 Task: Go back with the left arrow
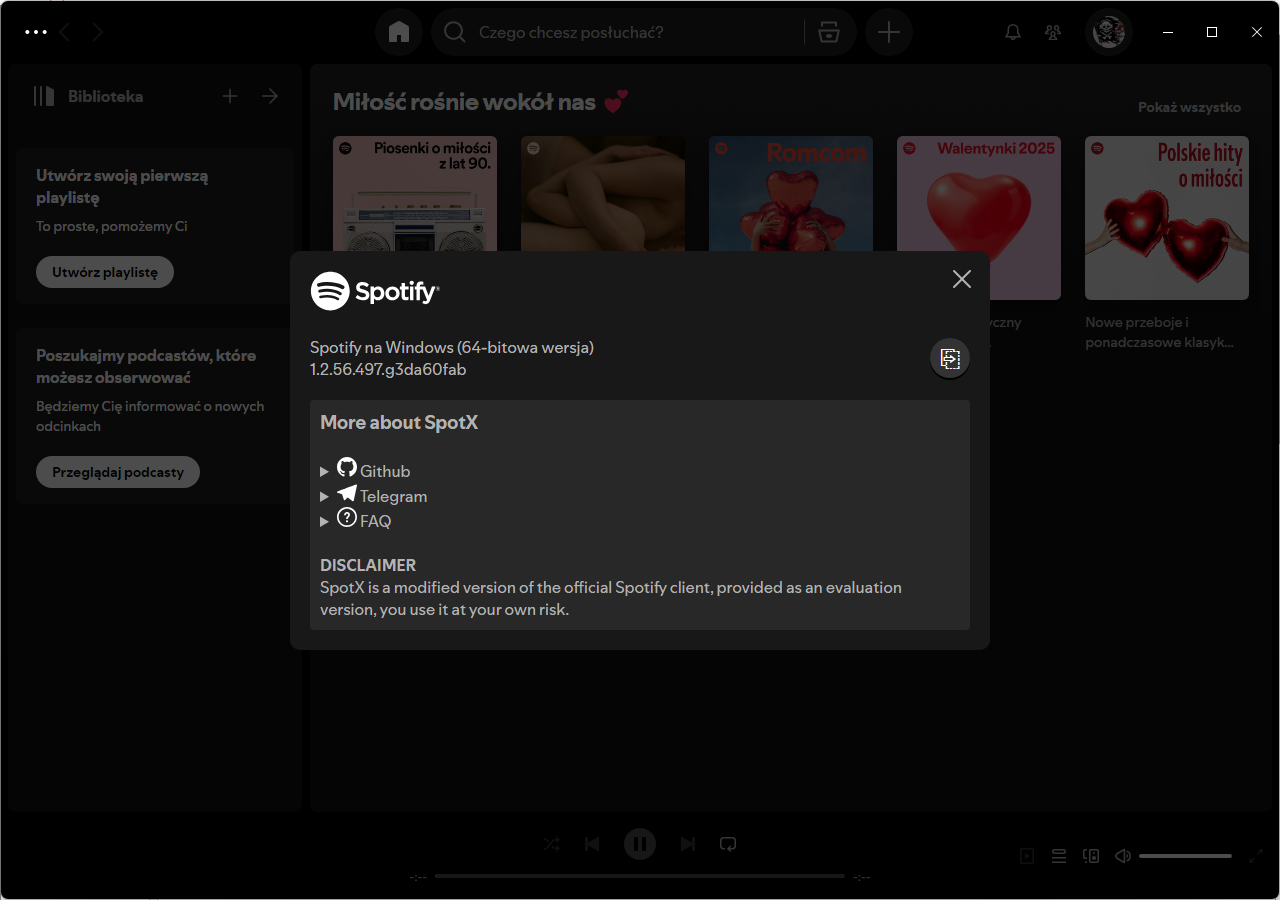[x=65, y=32]
